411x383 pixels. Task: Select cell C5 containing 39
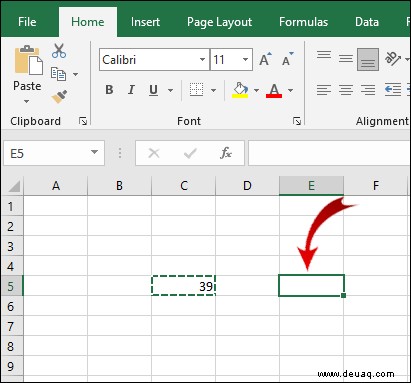tap(183, 286)
